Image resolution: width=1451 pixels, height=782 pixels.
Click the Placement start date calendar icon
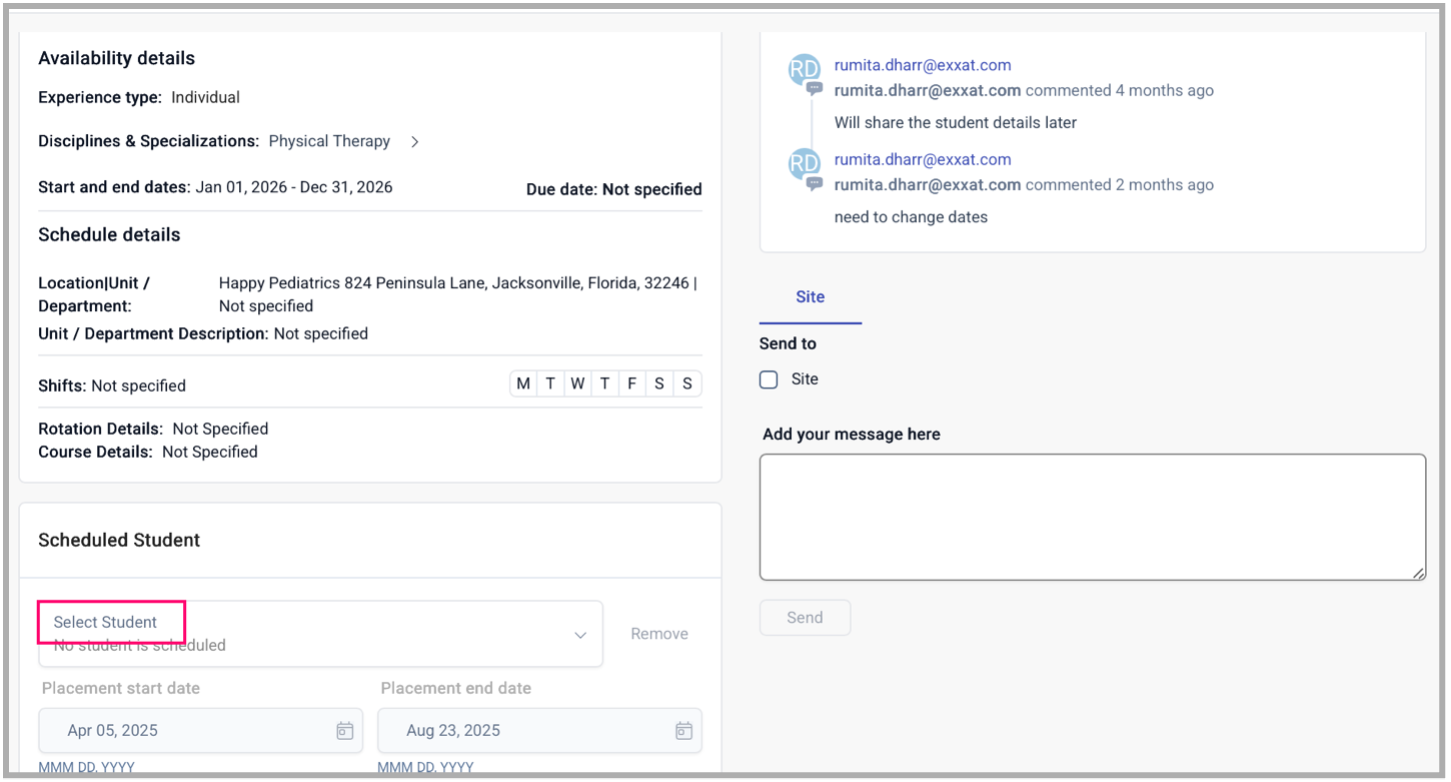(x=344, y=731)
